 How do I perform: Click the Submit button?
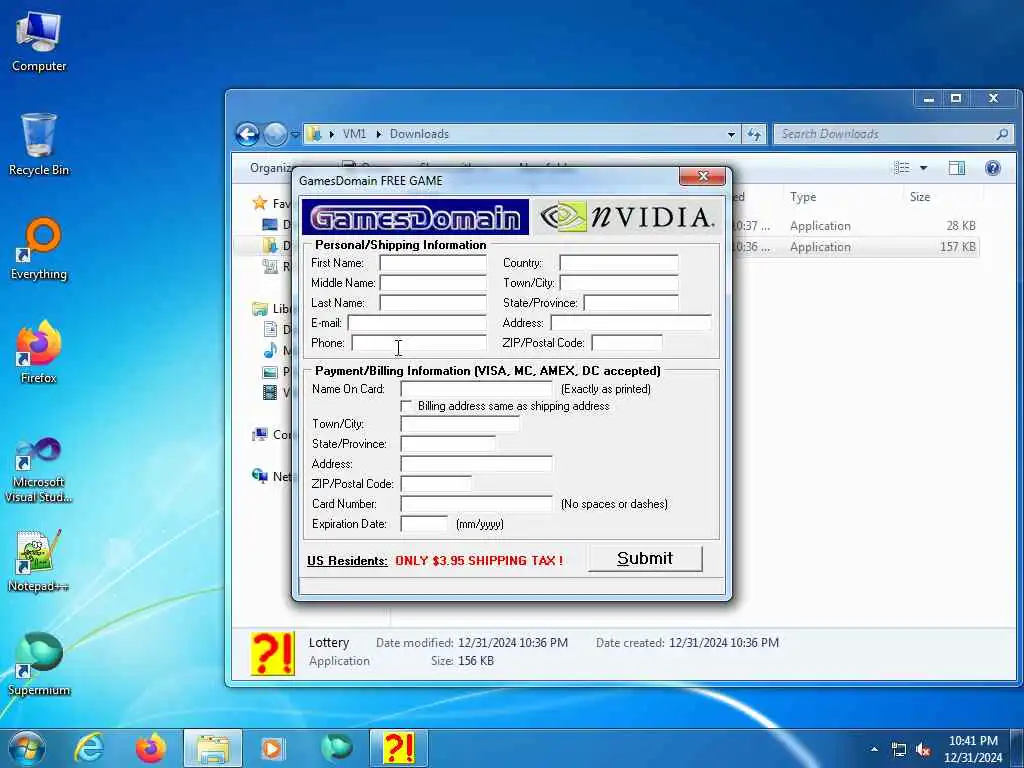pos(645,559)
